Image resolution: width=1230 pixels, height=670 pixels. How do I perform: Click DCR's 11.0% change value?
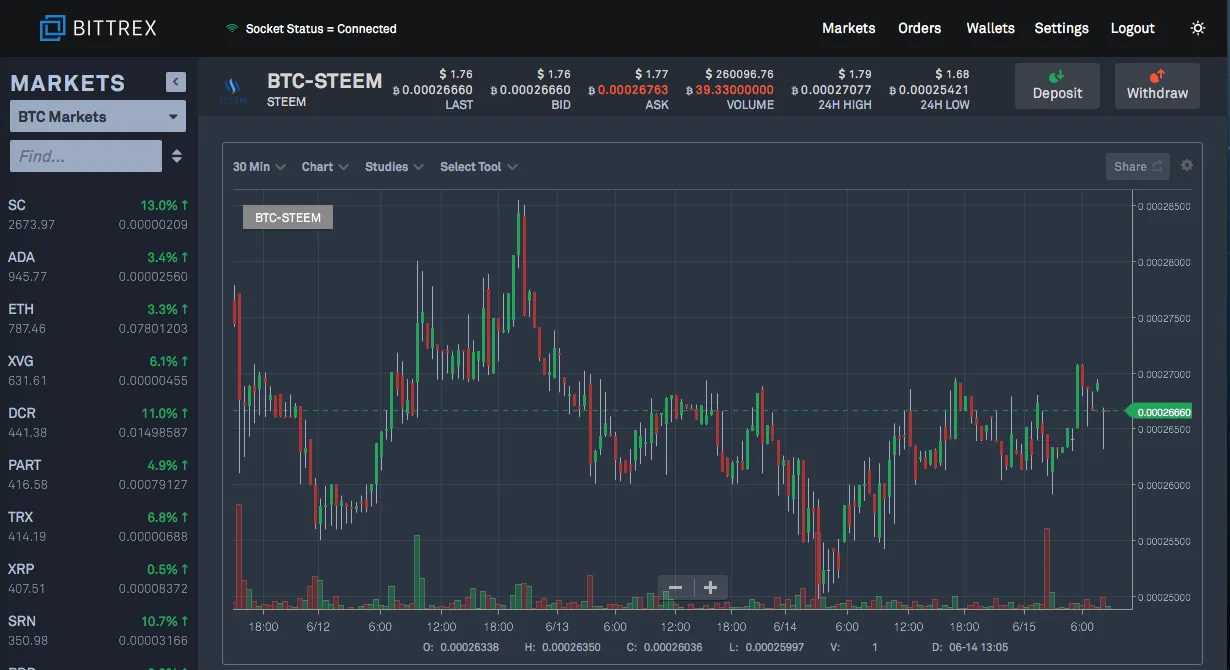[165, 413]
